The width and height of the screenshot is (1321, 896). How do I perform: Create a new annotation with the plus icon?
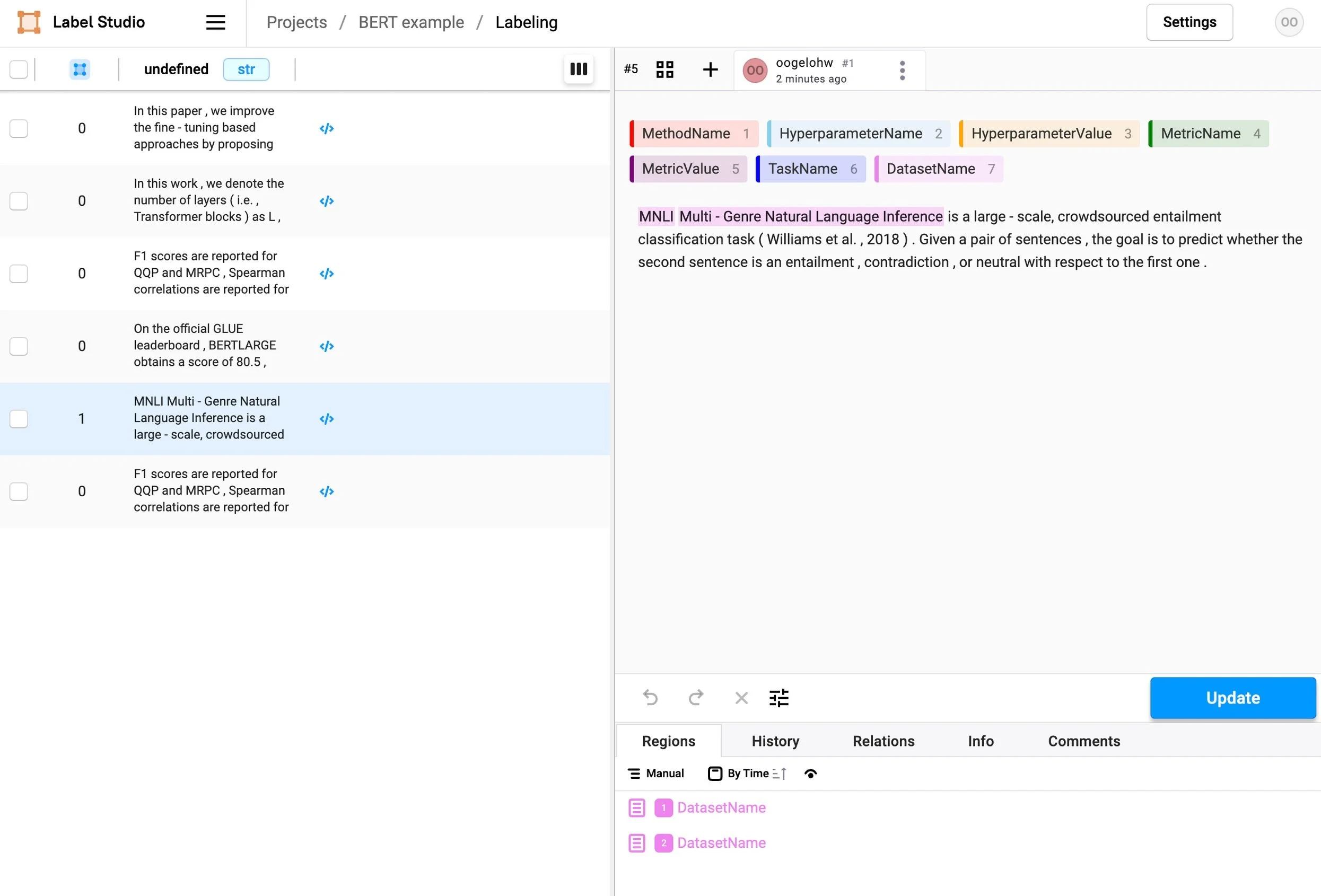click(x=711, y=69)
